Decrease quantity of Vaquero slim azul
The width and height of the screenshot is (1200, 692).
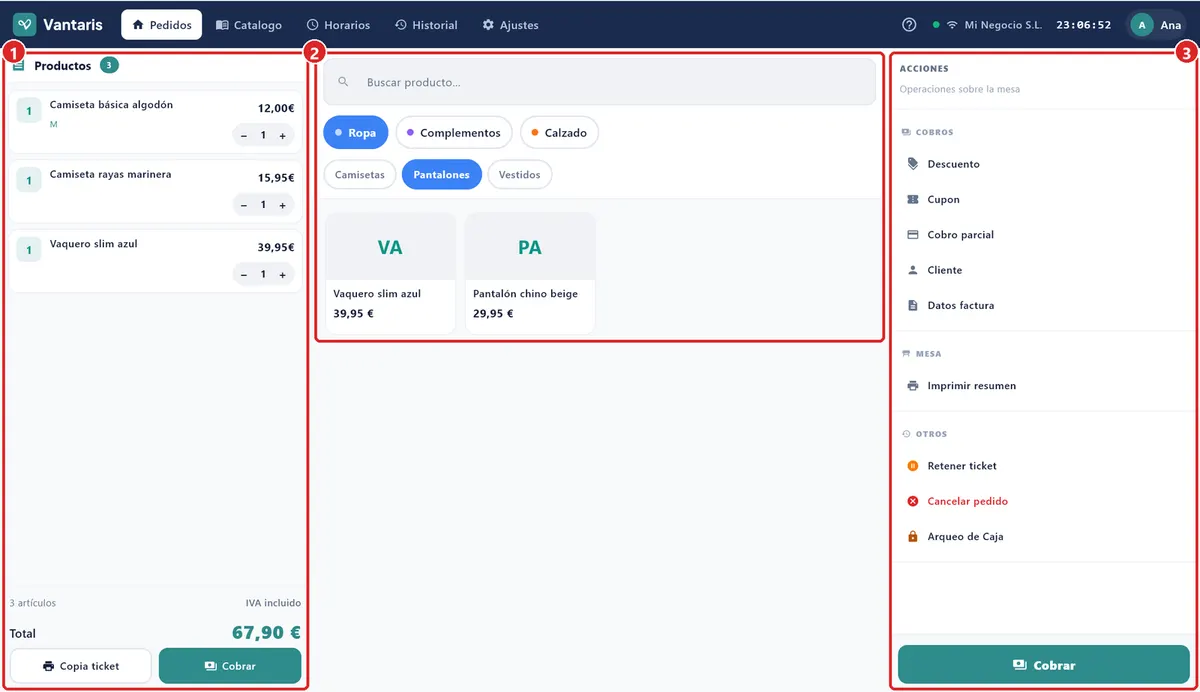tap(244, 274)
